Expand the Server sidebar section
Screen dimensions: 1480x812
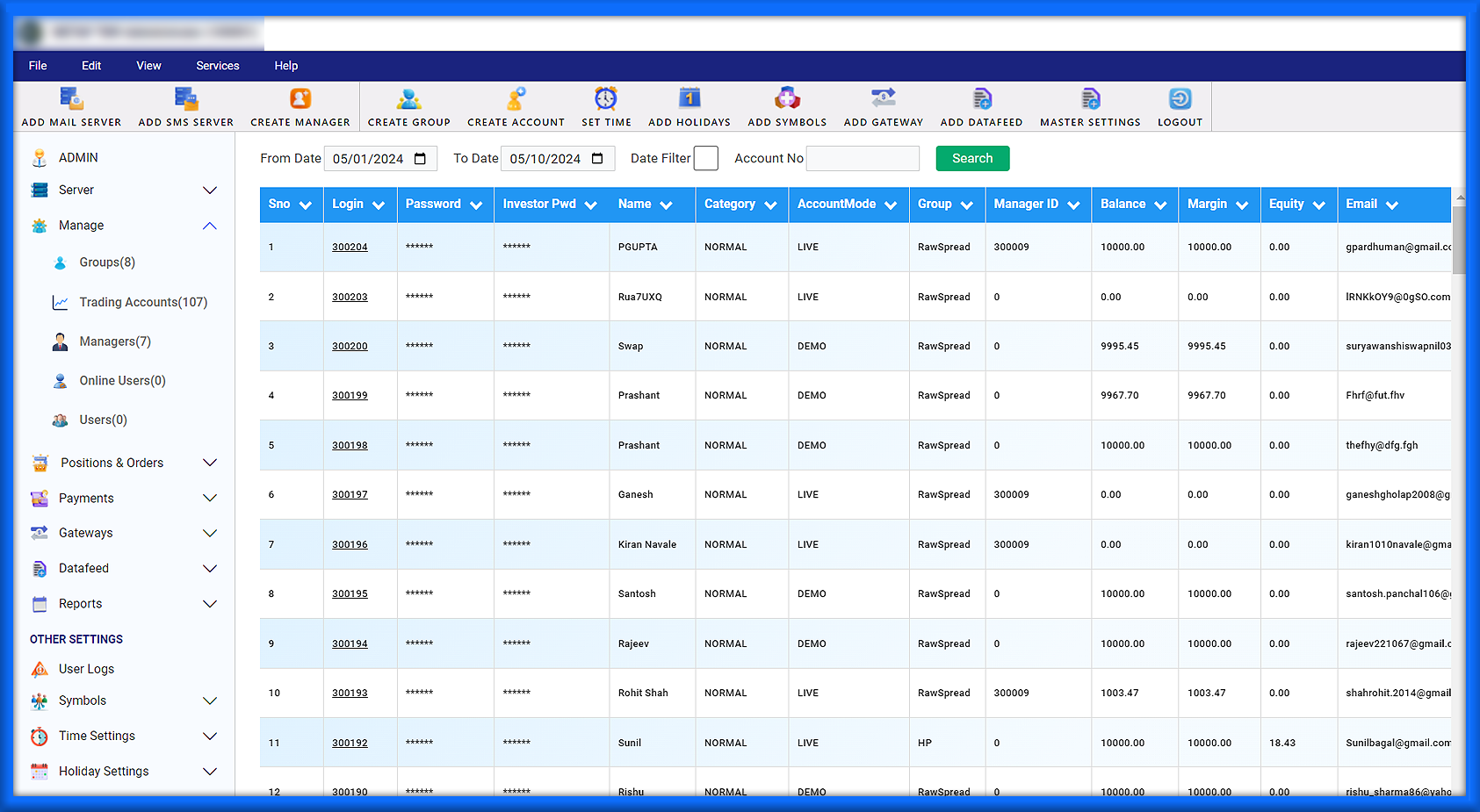tap(210, 190)
